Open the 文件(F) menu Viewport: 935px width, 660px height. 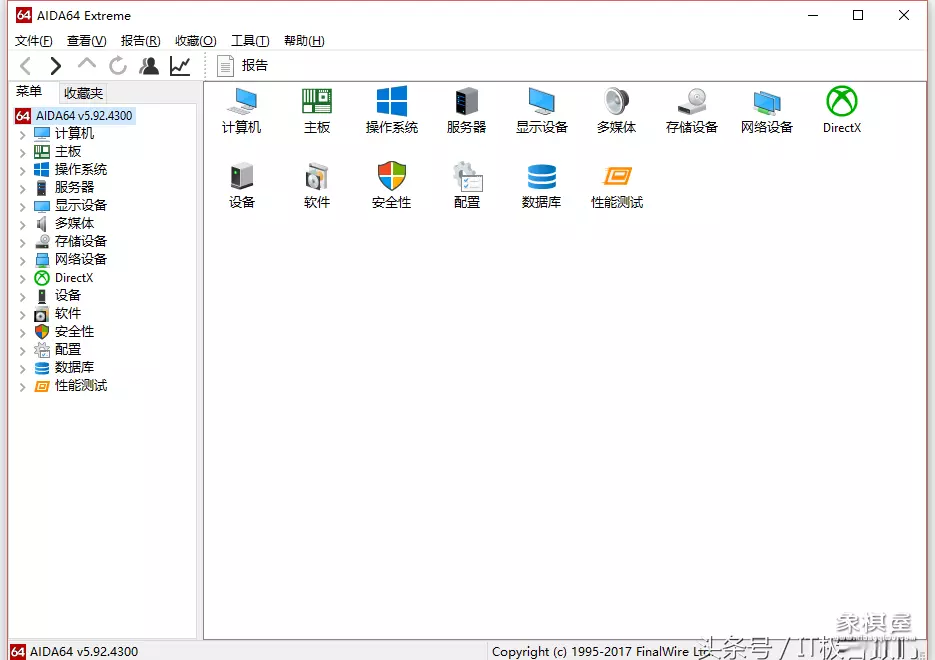[33, 41]
